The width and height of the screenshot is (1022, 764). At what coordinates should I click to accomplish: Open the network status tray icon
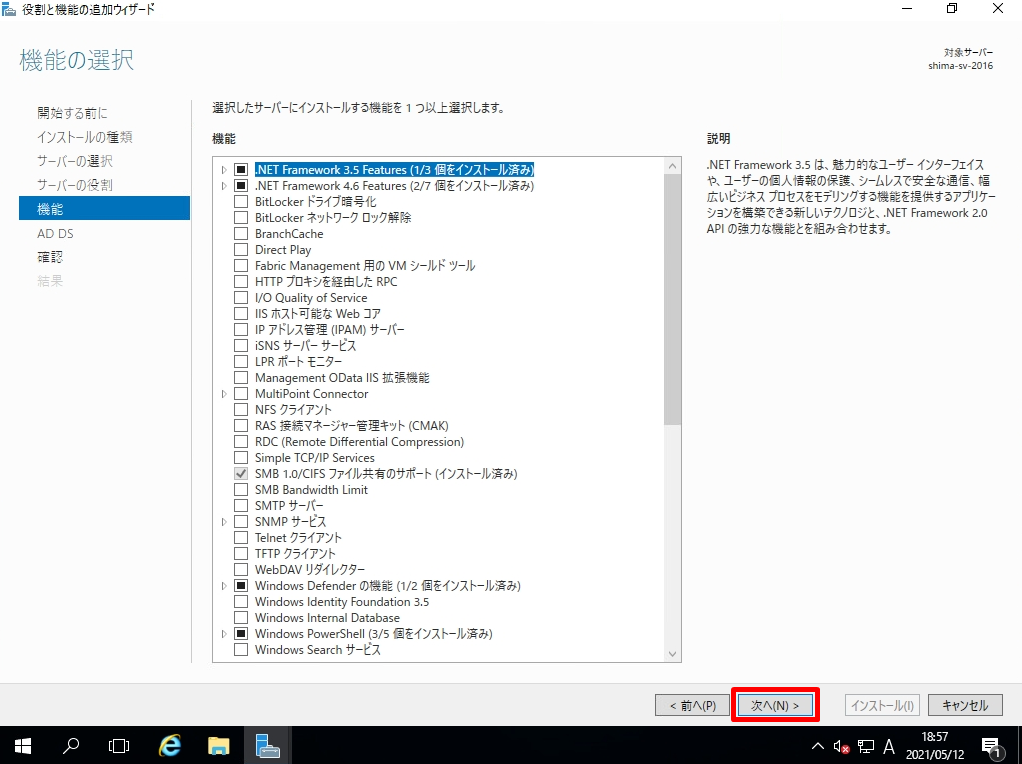pos(866,746)
